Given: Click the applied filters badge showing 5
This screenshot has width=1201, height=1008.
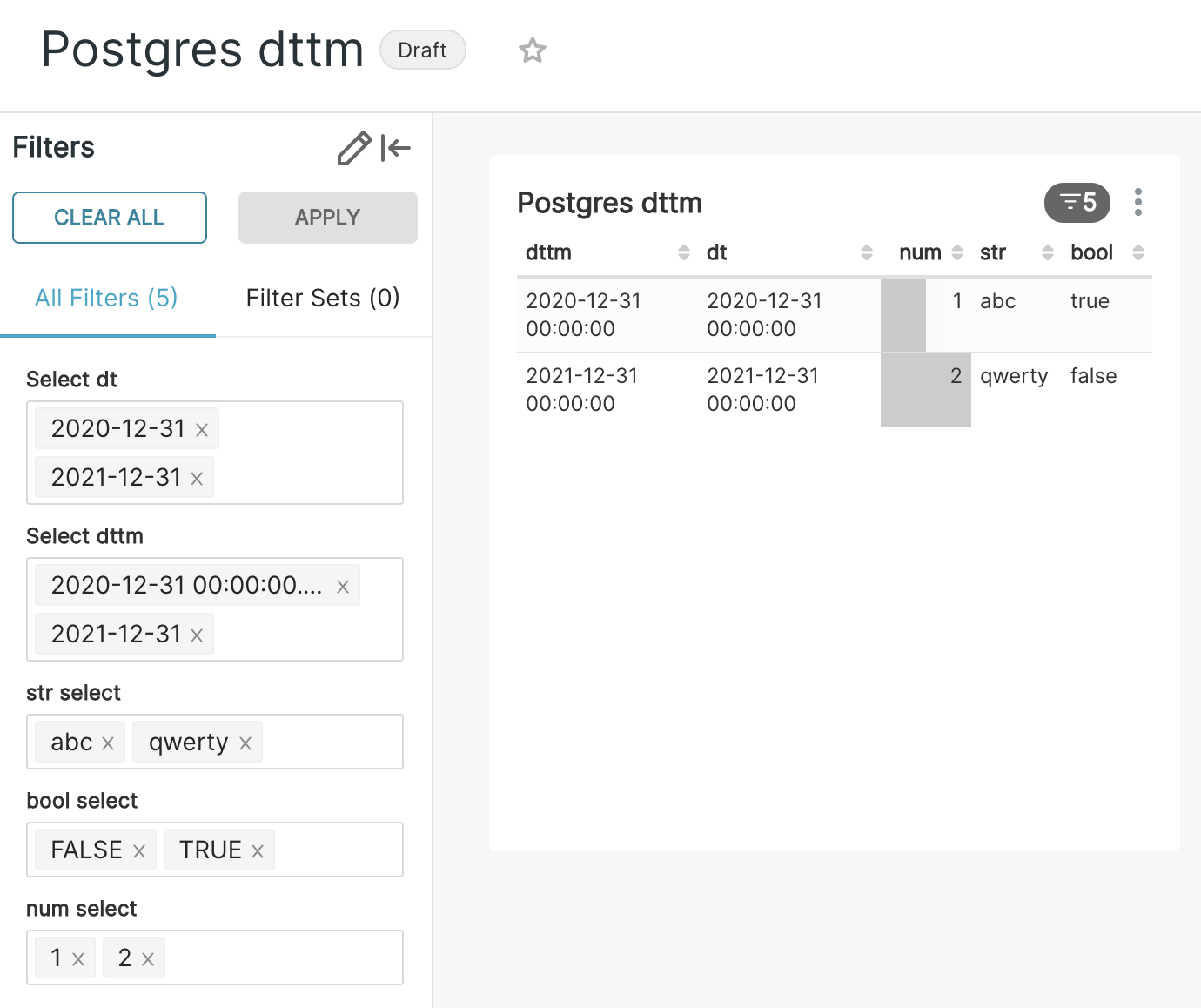Looking at the screenshot, I should click(1077, 203).
